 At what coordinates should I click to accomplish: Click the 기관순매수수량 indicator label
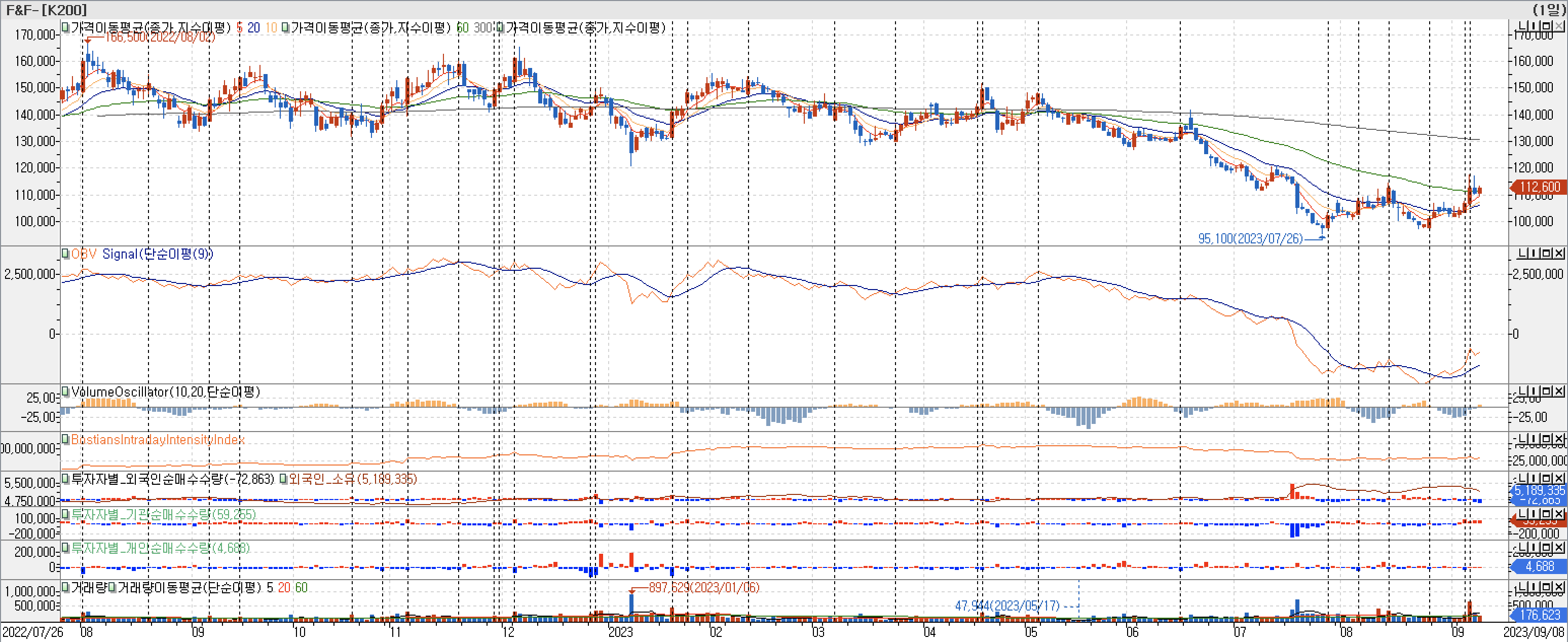pyautogui.click(x=163, y=514)
